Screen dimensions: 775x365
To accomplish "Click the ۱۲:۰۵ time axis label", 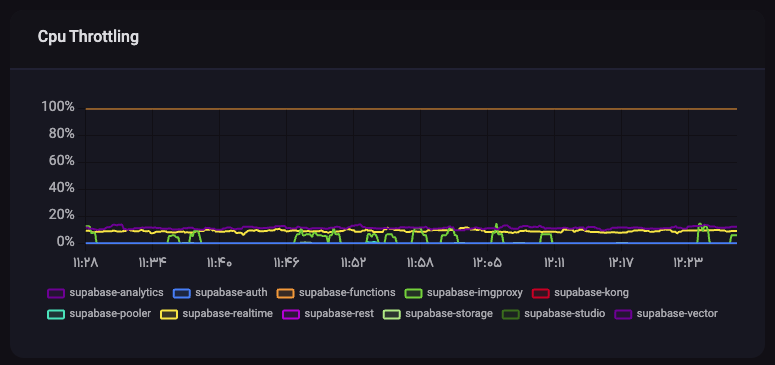I will coord(487,263).
